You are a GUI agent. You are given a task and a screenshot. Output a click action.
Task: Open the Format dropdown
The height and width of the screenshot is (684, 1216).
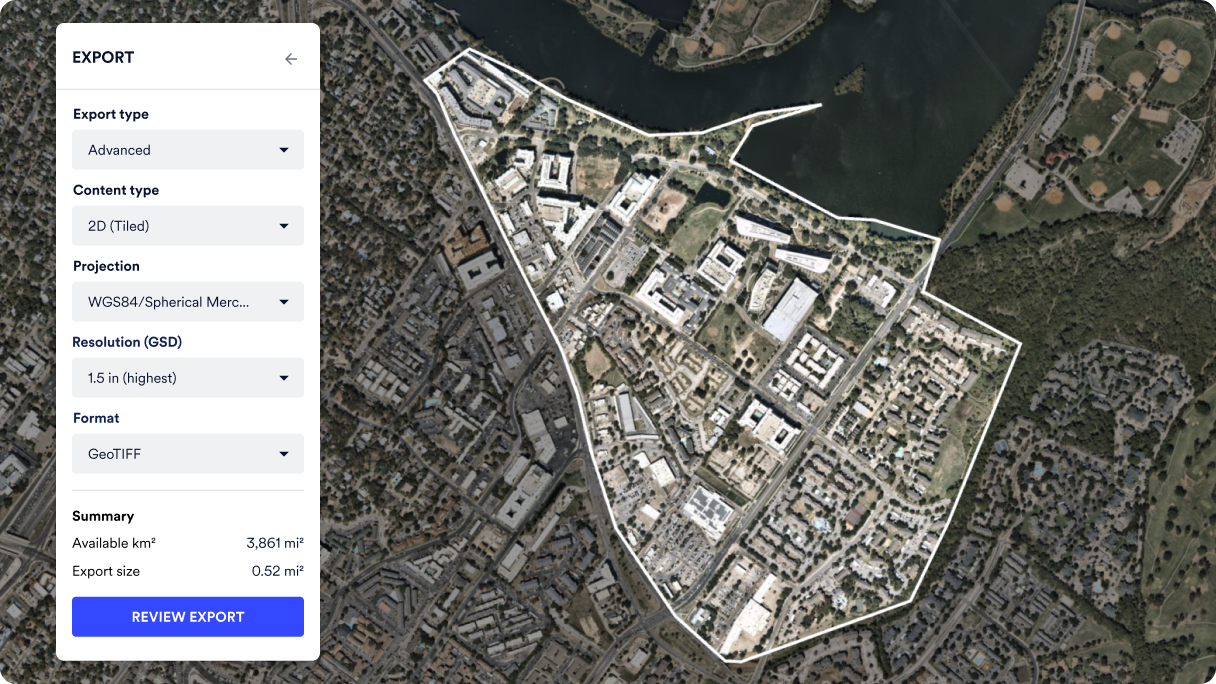pos(187,453)
